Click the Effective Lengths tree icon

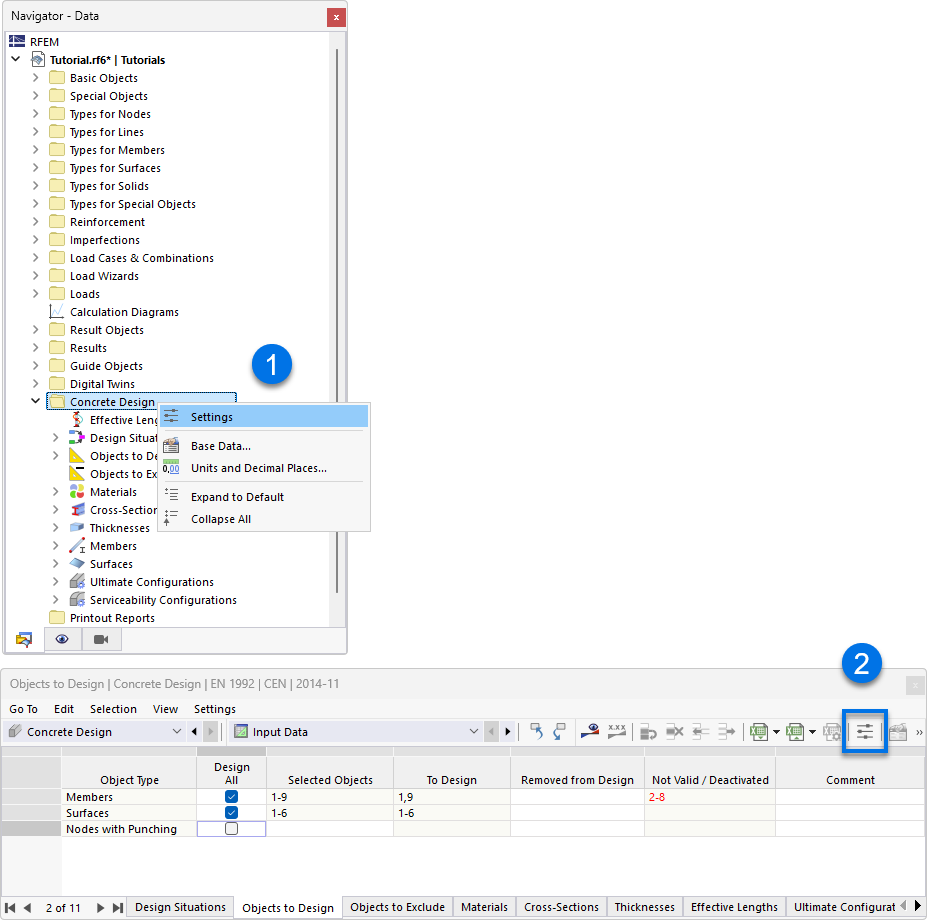pyautogui.click(x=77, y=420)
